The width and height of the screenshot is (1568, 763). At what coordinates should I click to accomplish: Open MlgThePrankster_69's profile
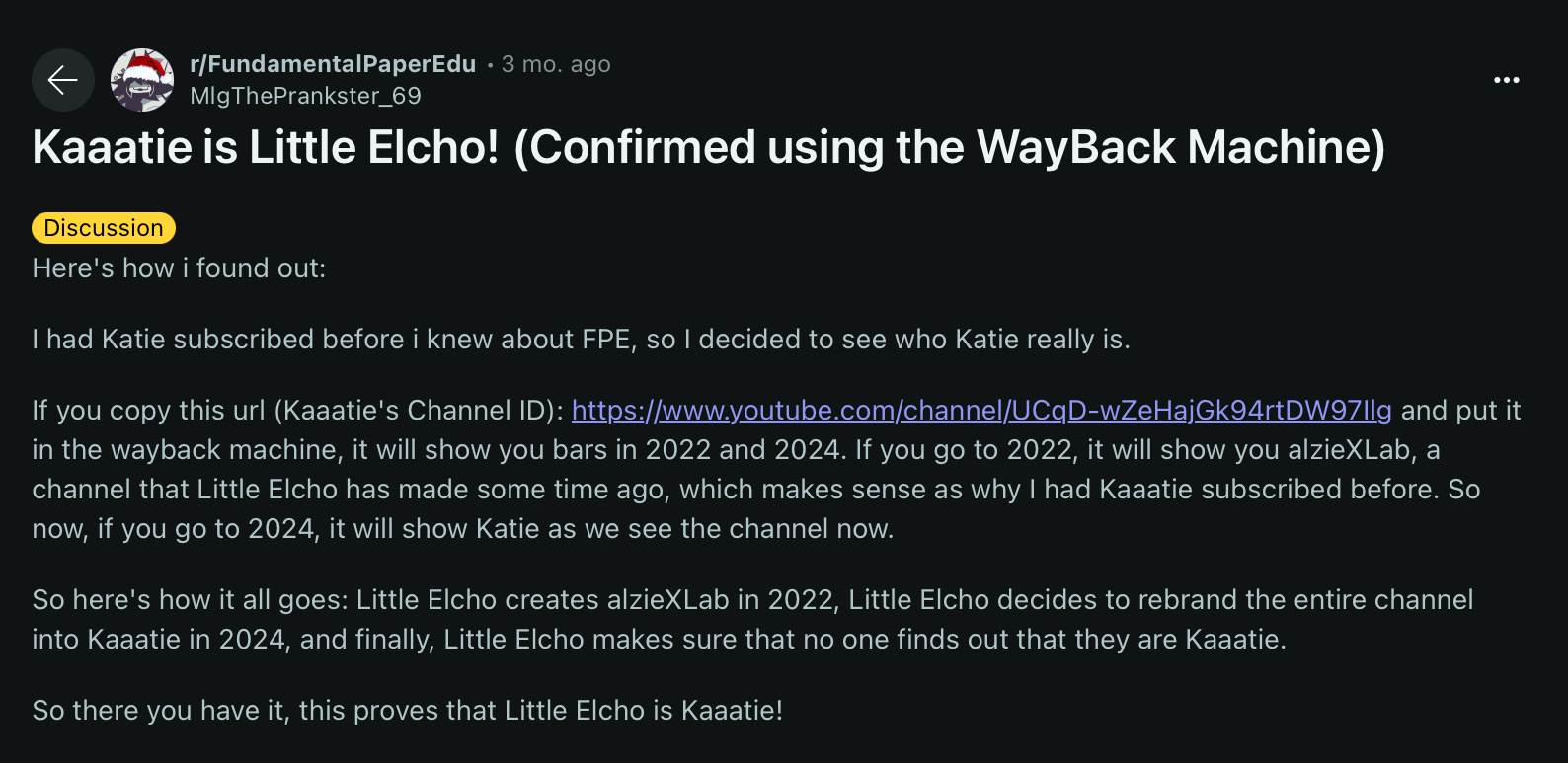[305, 96]
